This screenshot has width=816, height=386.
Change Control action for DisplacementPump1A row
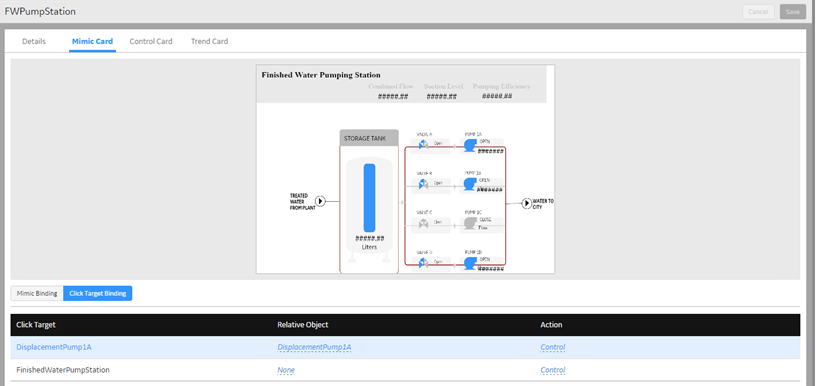point(553,347)
